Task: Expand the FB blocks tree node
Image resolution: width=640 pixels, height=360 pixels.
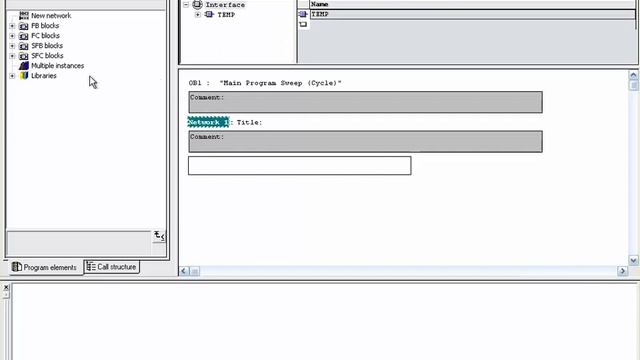Action: (x=12, y=26)
